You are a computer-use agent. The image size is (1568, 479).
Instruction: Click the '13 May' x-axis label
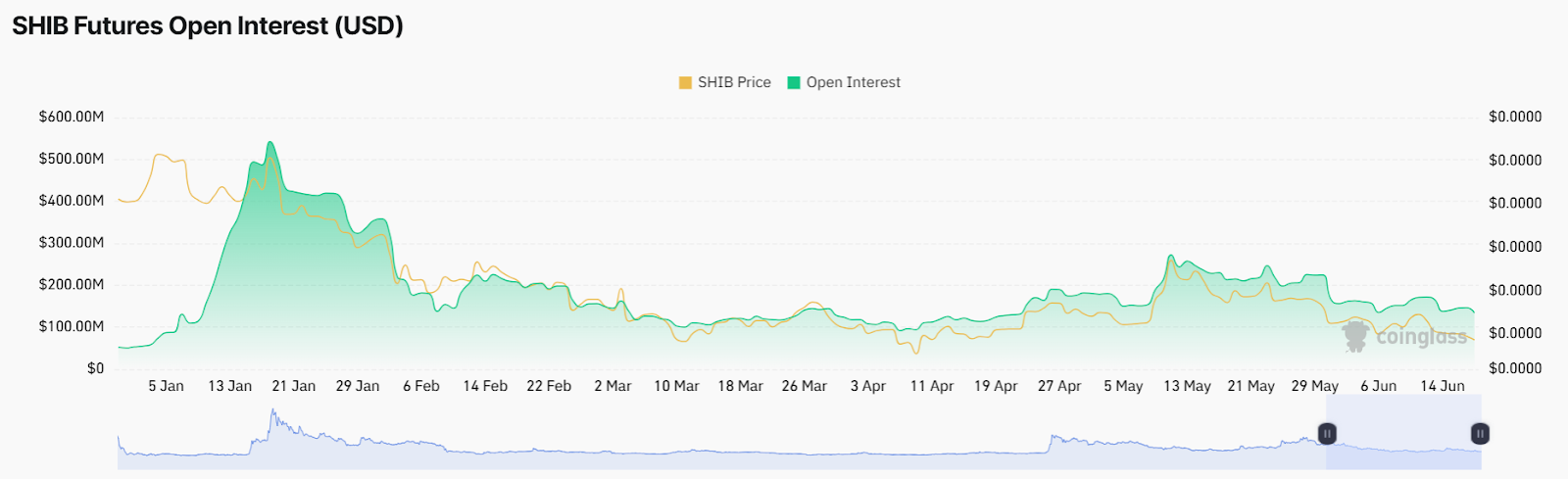[x=1188, y=386]
